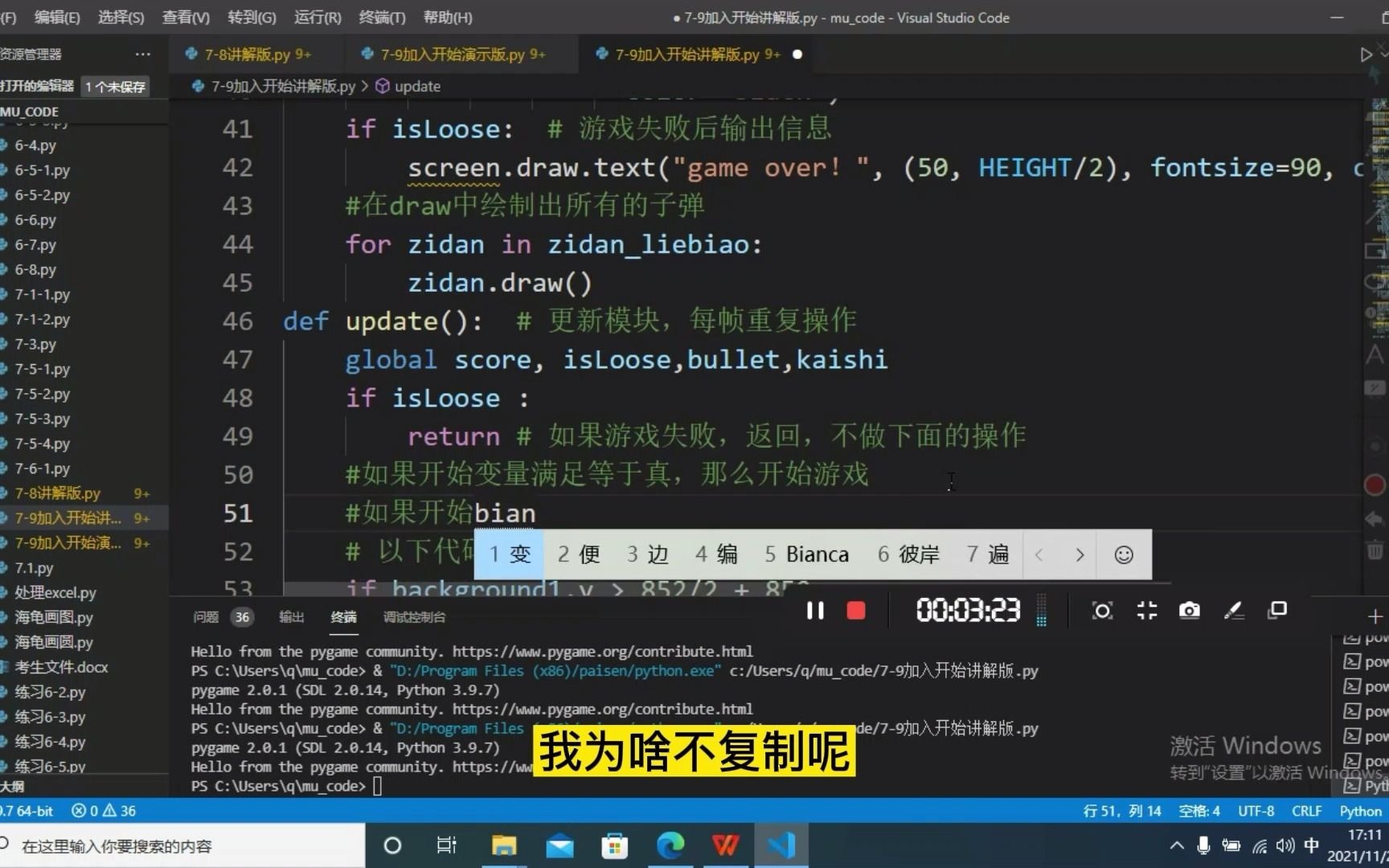The image size is (1389, 868).
Task: Switch to the 7-8讲解版.py tab
Action: click(248, 54)
